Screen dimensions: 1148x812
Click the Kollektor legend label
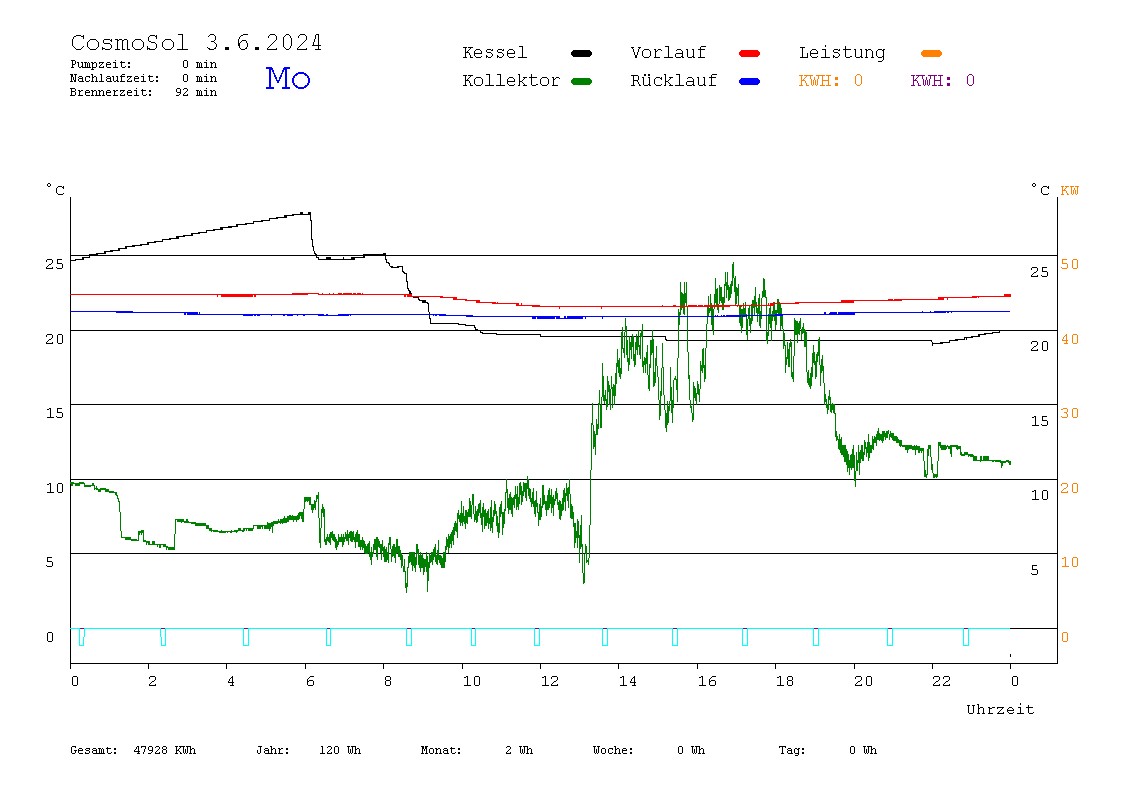[511, 81]
